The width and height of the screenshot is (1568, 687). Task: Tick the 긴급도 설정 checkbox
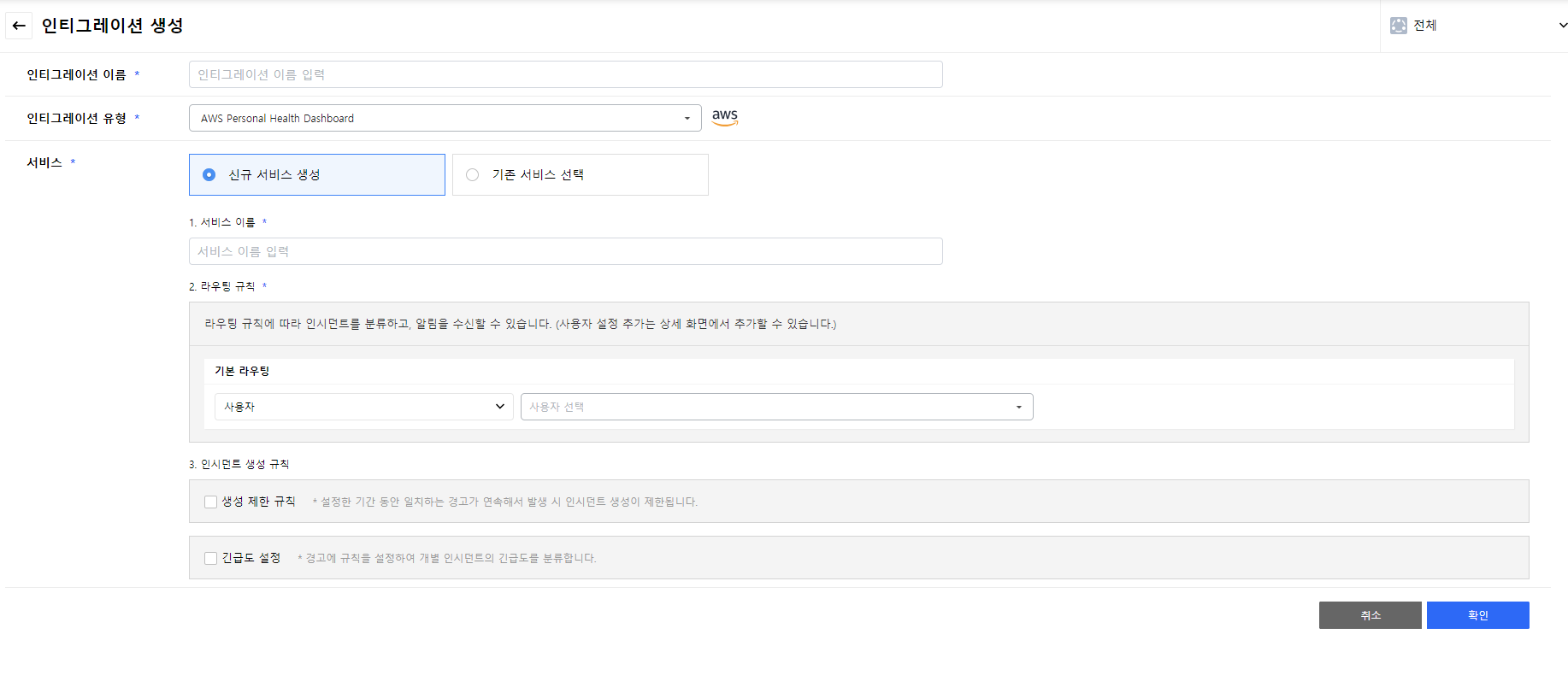(x=210, y=558)
